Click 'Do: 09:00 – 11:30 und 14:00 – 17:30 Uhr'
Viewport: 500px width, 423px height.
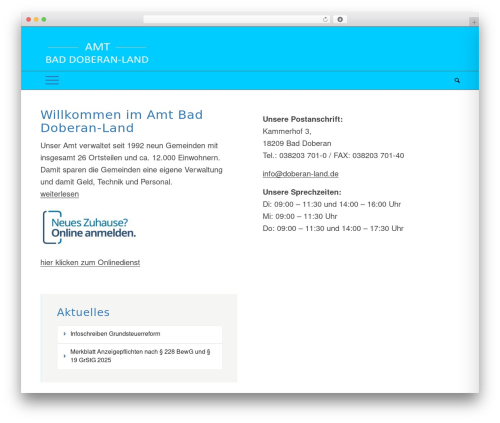tap(333, 228)
